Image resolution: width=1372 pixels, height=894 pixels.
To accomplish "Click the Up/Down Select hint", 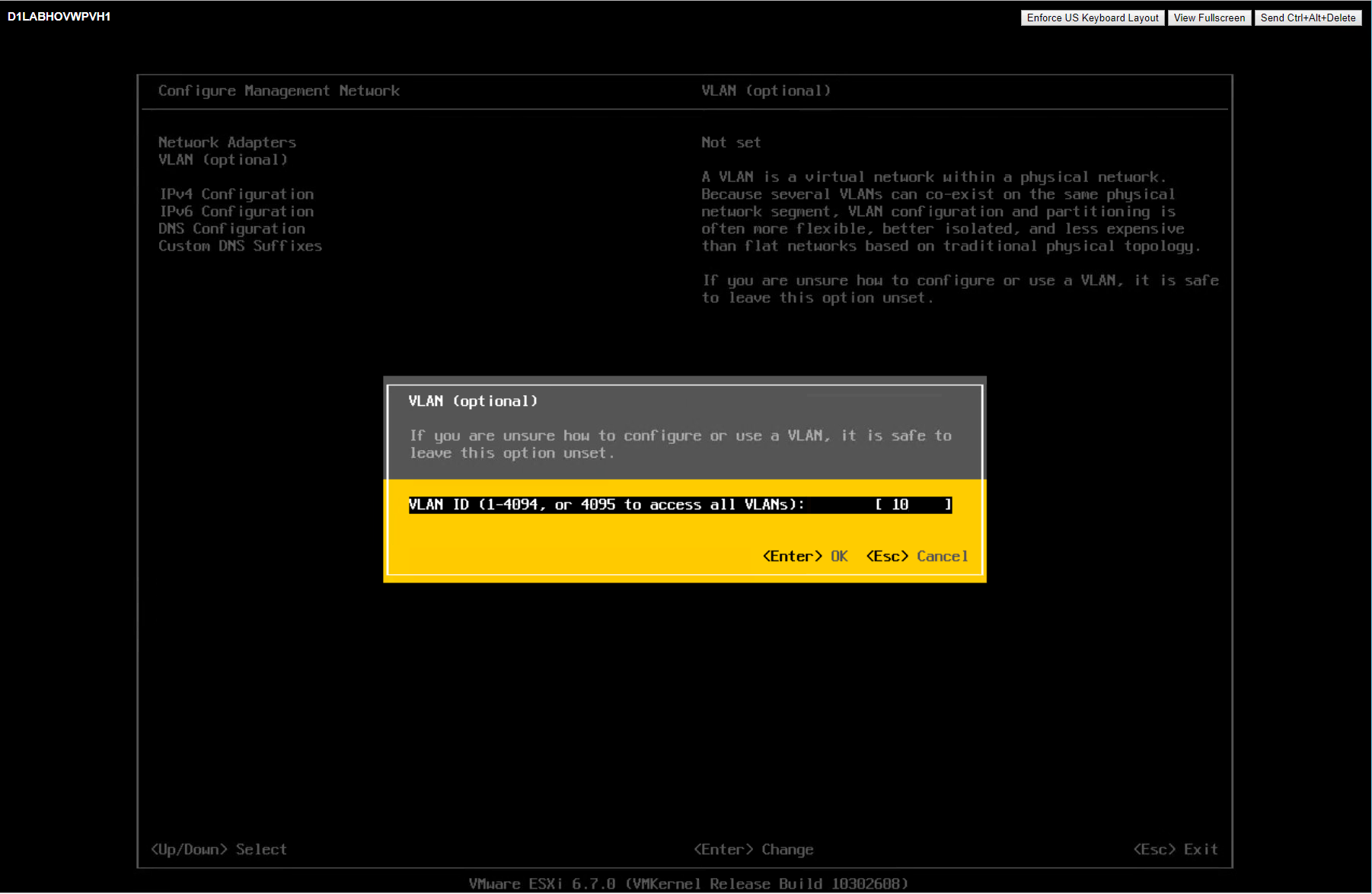I will point(219,849).
